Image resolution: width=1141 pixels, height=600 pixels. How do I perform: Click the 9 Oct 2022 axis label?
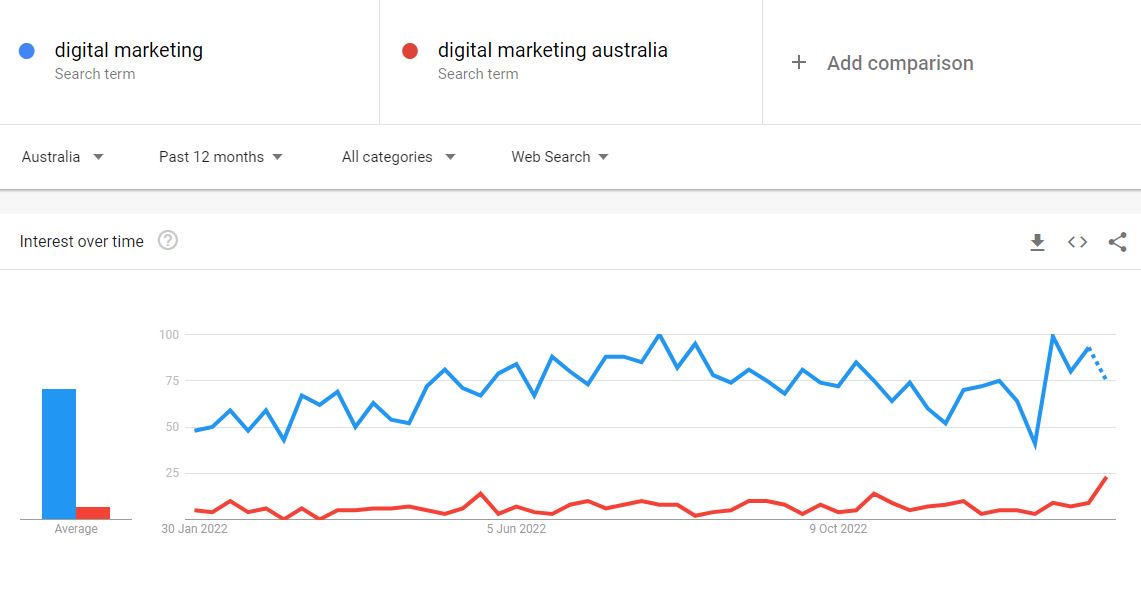click(838, 529)
